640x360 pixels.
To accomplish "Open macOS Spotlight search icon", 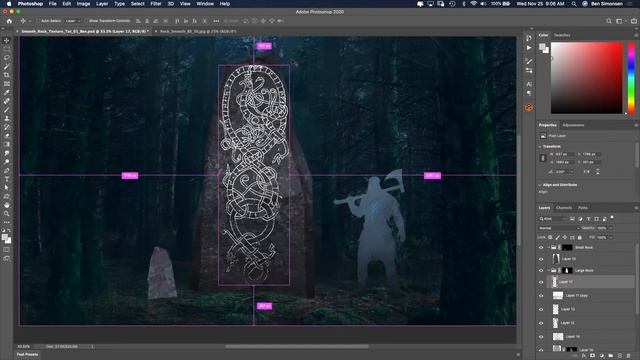I will 574,4.
